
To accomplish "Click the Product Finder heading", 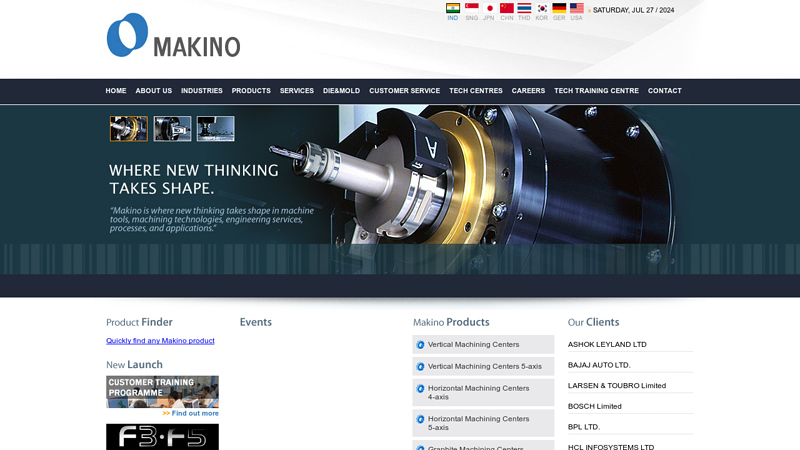I will click(x=139, y=322).
